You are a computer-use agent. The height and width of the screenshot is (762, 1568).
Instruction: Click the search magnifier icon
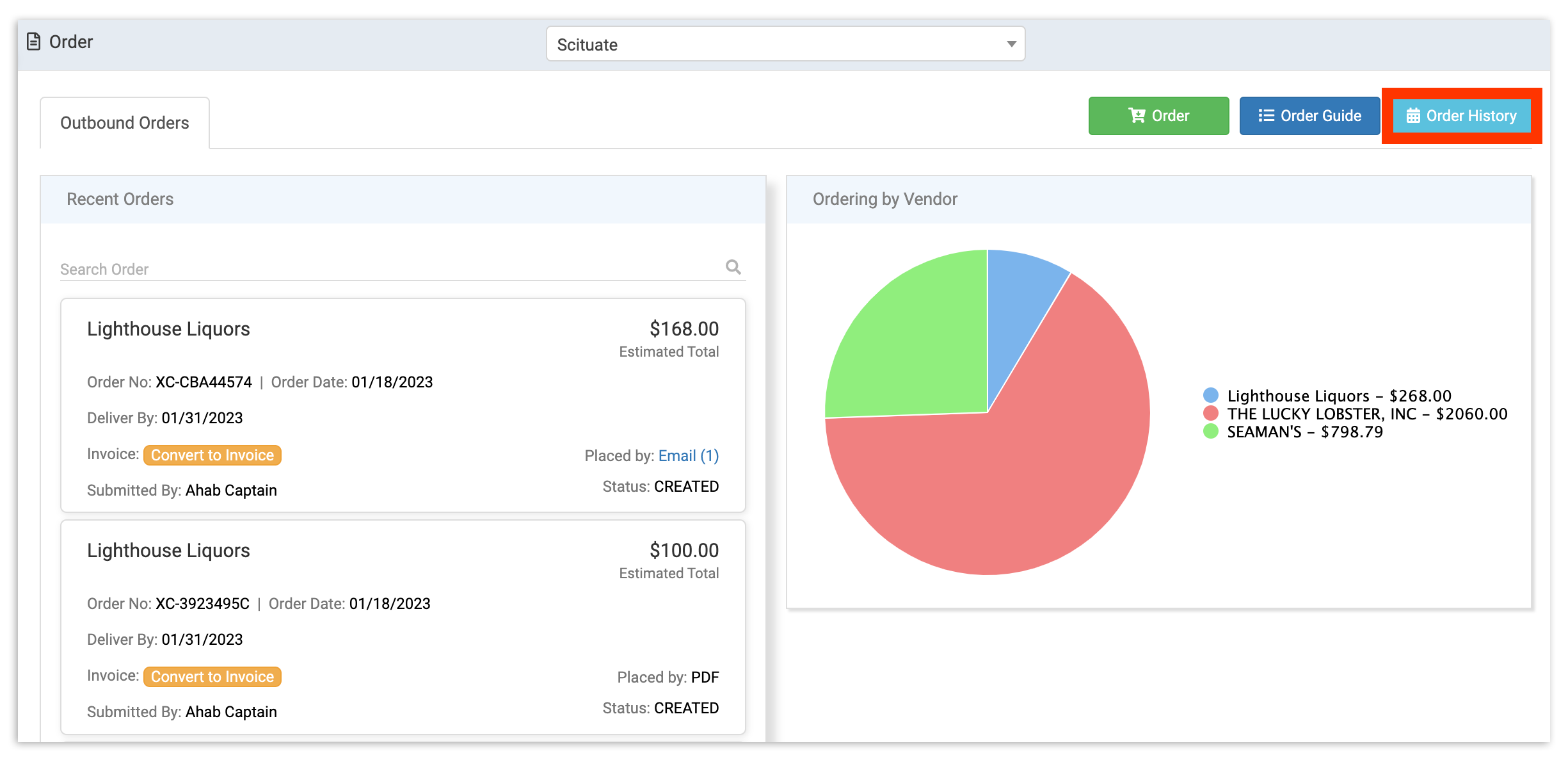[x=733, y=267]
